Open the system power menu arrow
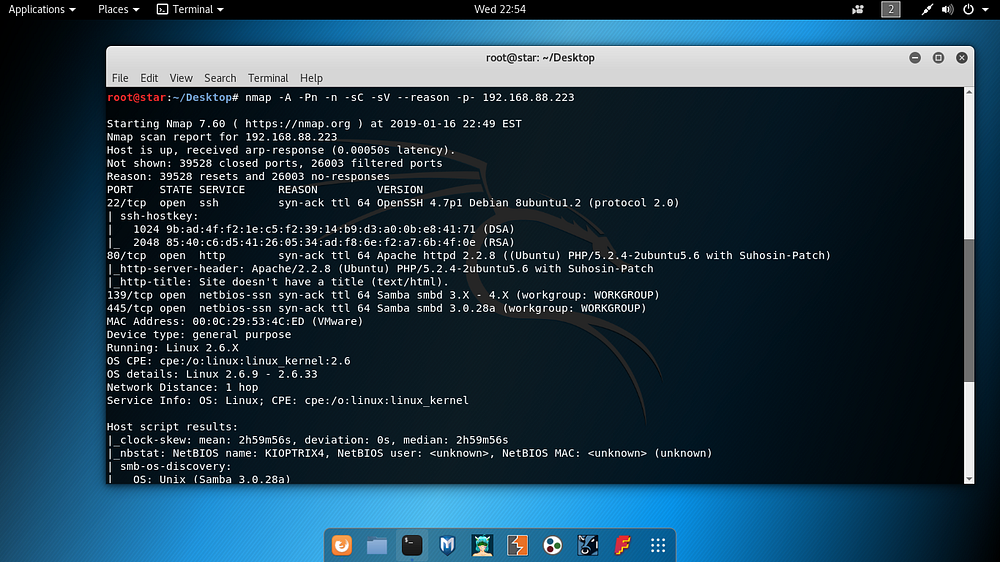 tap(985, 9)
